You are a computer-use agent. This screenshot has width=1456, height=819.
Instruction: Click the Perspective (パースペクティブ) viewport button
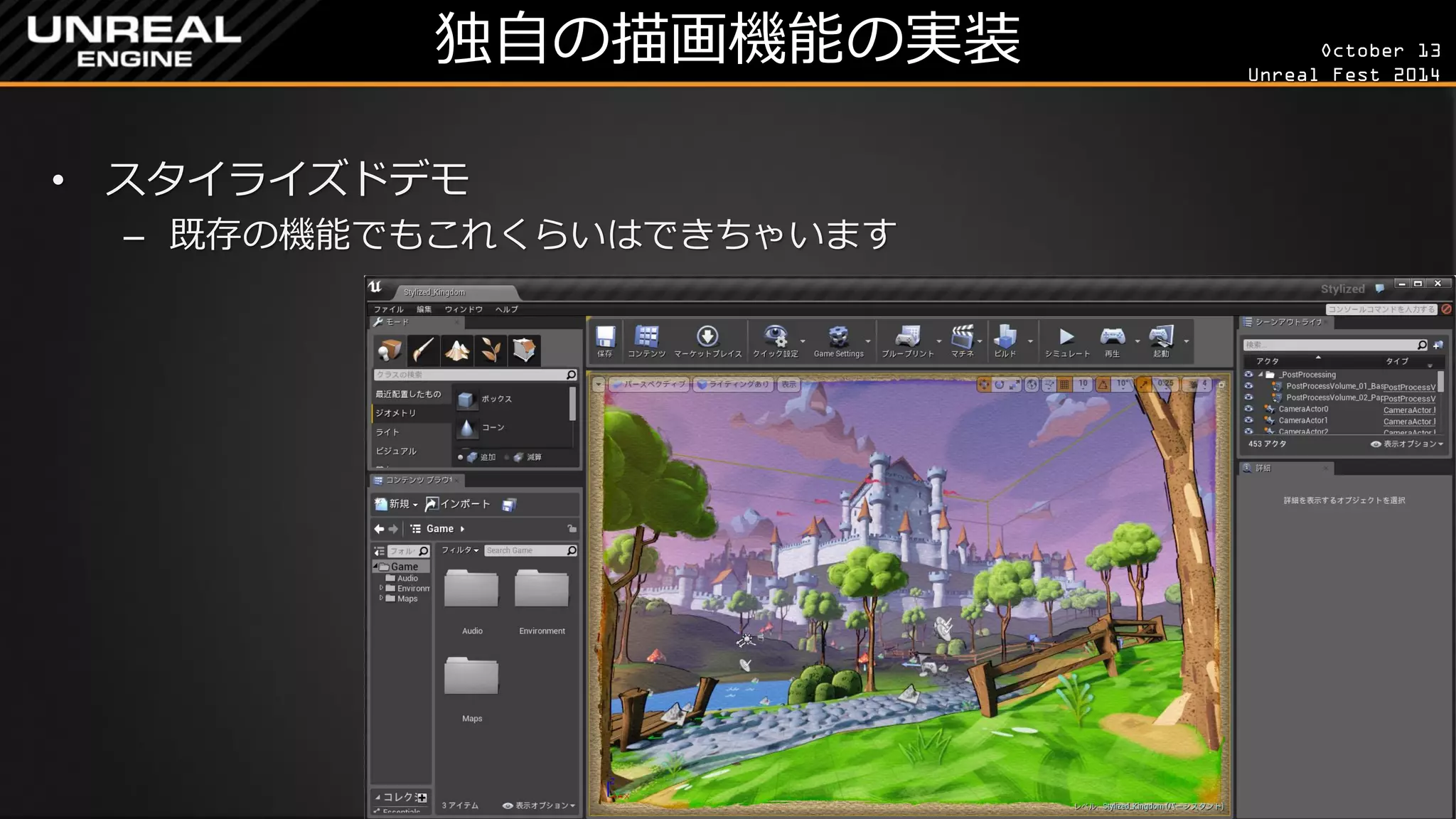(x=648, y=385)
